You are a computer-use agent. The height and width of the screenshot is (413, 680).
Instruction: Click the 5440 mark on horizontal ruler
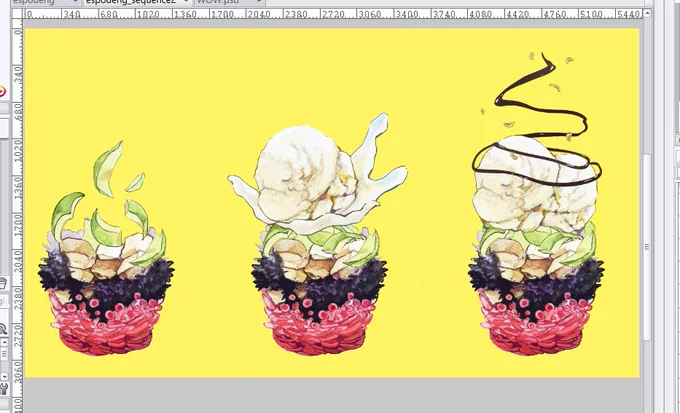(628, 14)
